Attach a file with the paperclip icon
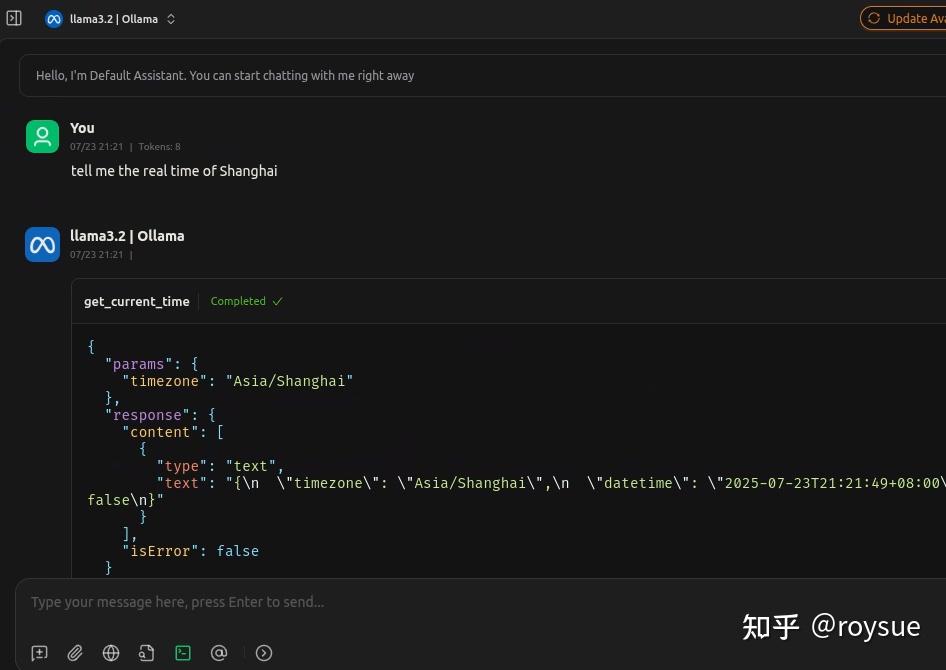946x670 pixels. [75, 653]
